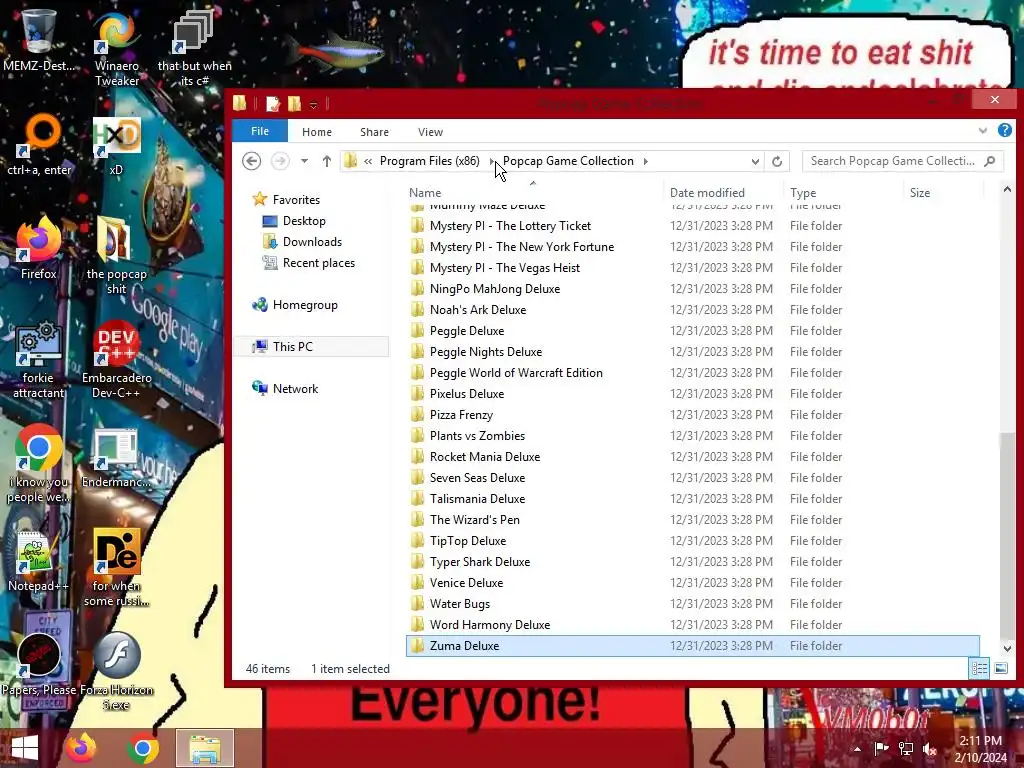This screenshot has width=1024, height=768.
Task: Select This PC in navigation pane
Action: (293, 347)
